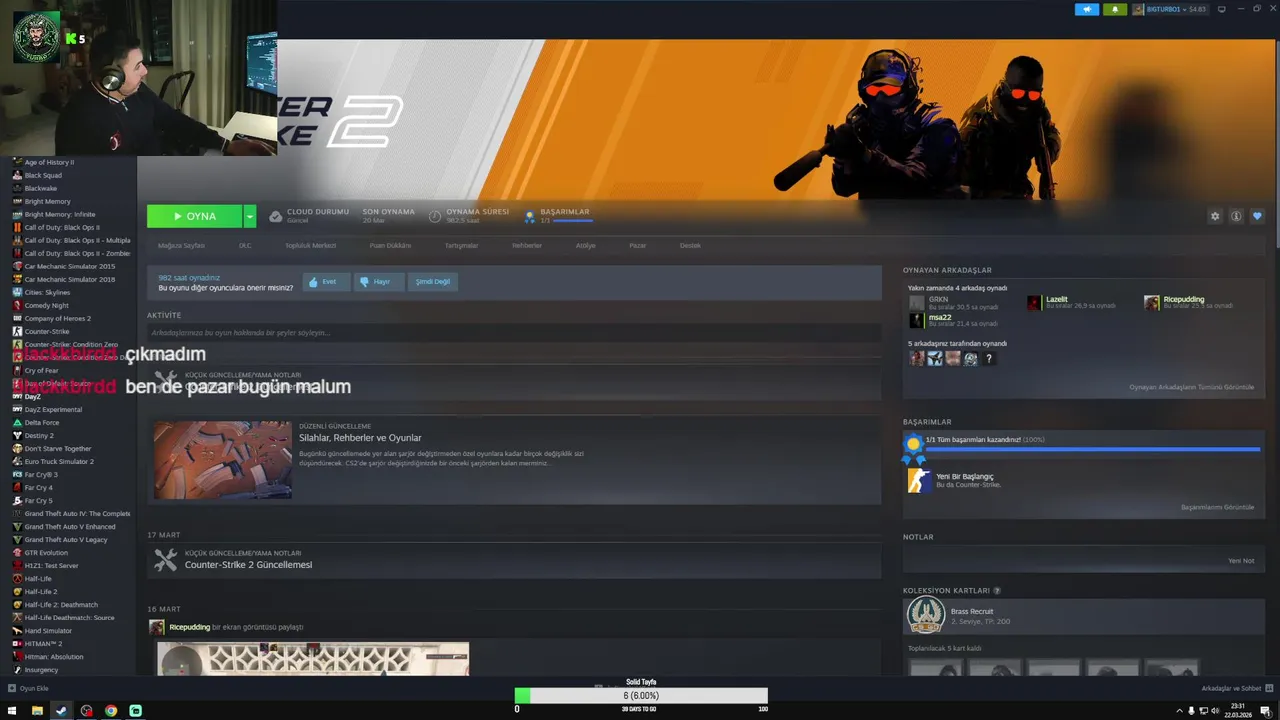Click the wrench icon beside Counter-Strike 2 Güncellemesi
1280x720 pixels.
point(165,560)
